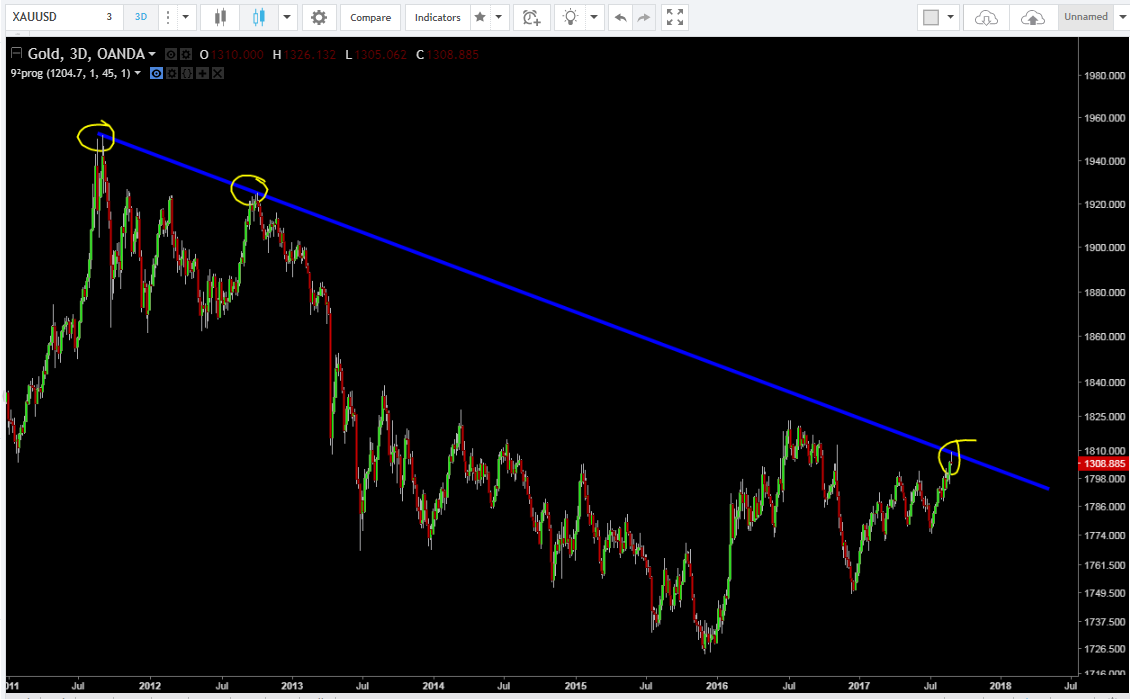The width and height of the screenshot is (1130, 699).
Task: Click the lightbulb ideas icon
Action: point(570,17)
